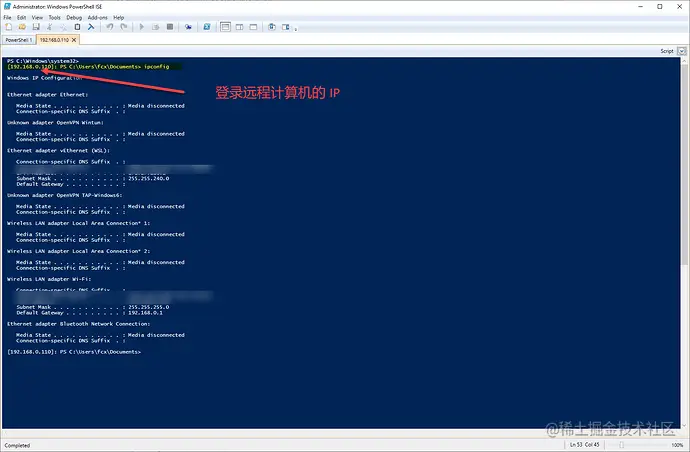Open the Edit menu

point(22,18)
